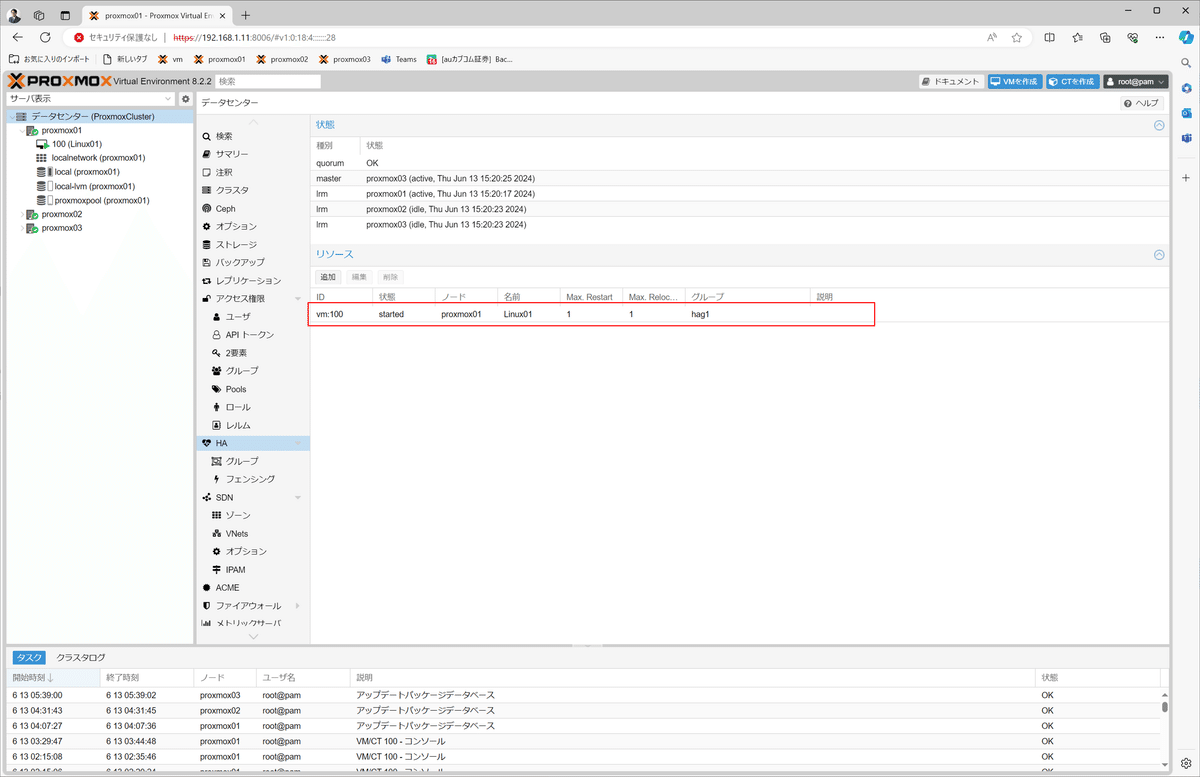Click the オプション gear icon under SDN
This screenshot has height=777, width=1200.
[217, 551]
